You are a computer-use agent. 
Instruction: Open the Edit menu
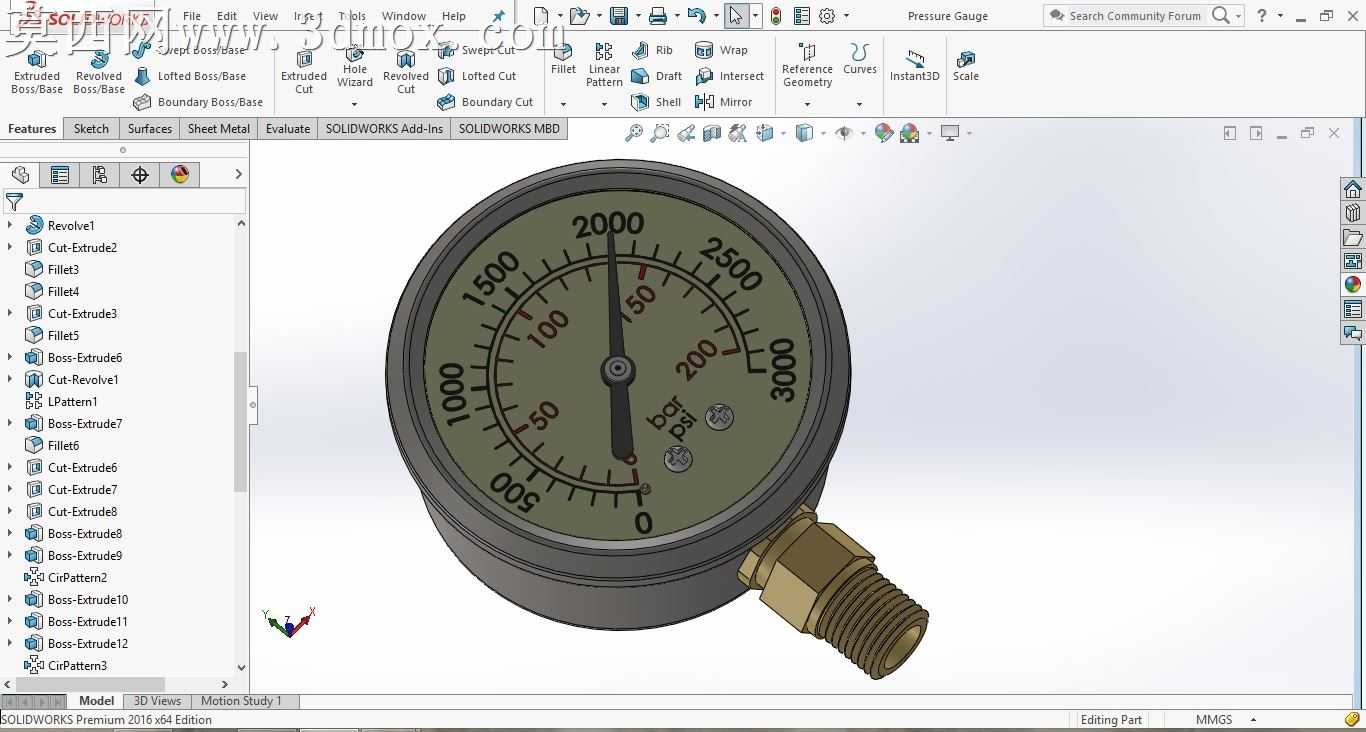pos(227,16)
